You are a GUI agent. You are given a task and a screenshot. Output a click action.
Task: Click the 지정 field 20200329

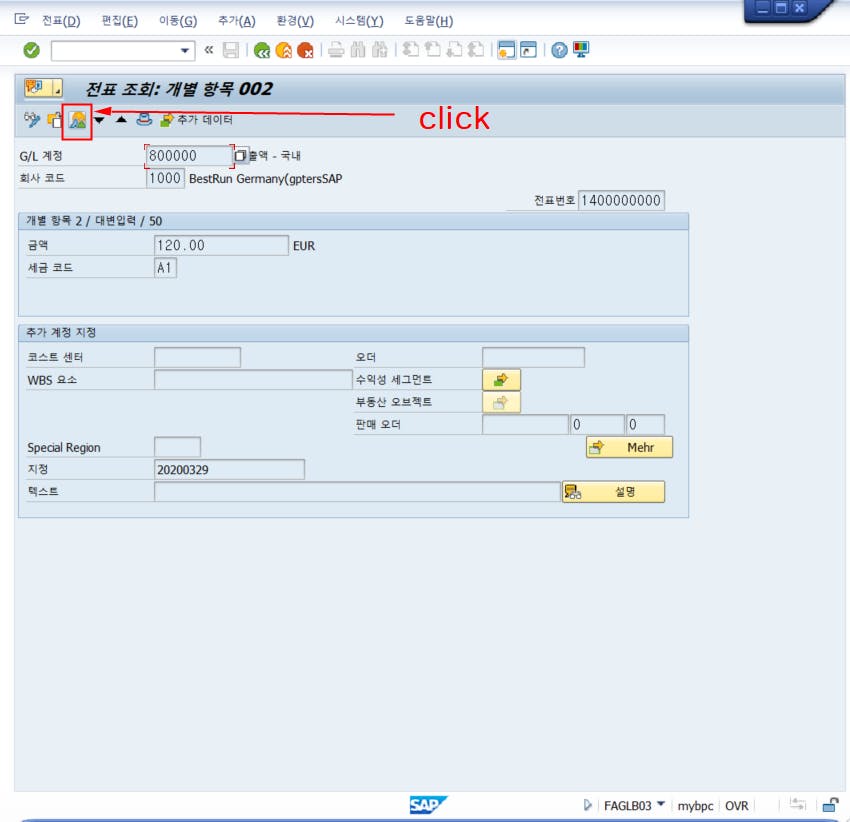(x=229, y=470)
